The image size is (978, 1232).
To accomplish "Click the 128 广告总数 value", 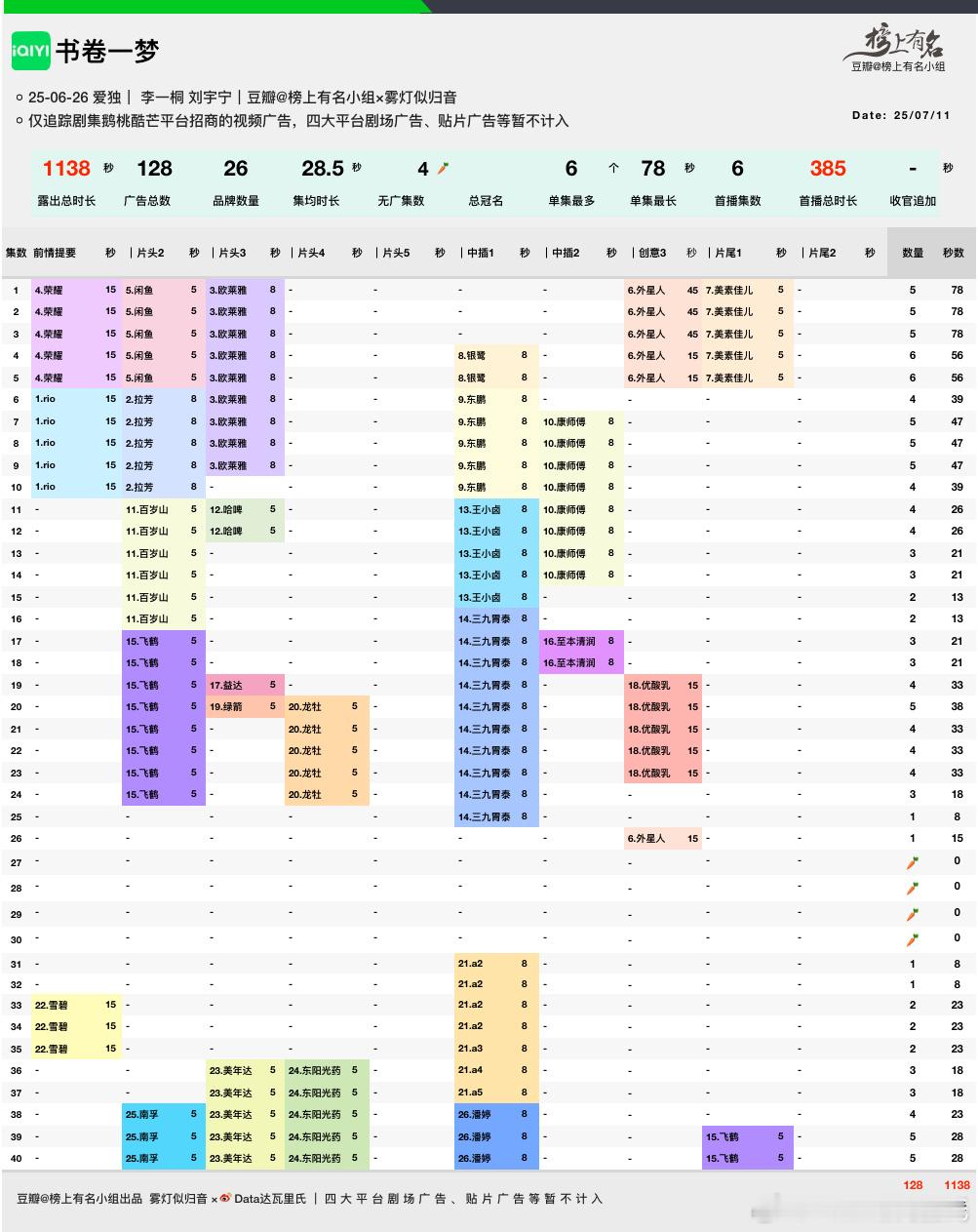I will (154, 169).
